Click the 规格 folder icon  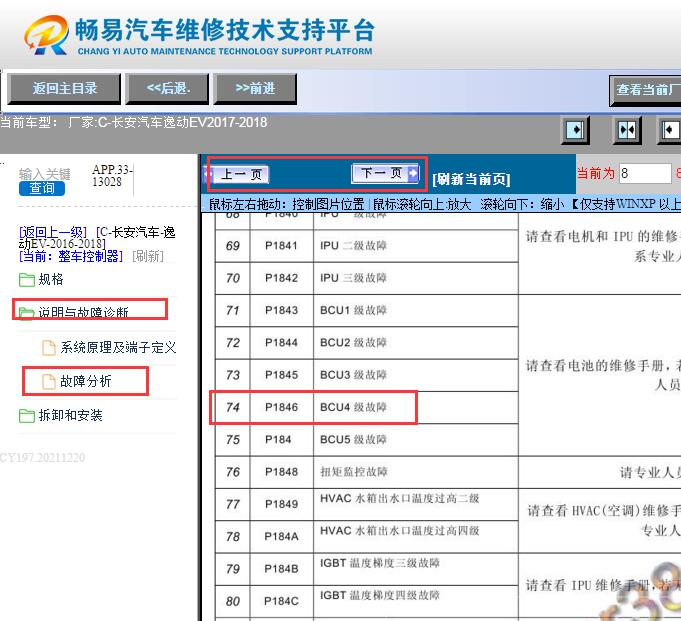click(26, 280)
